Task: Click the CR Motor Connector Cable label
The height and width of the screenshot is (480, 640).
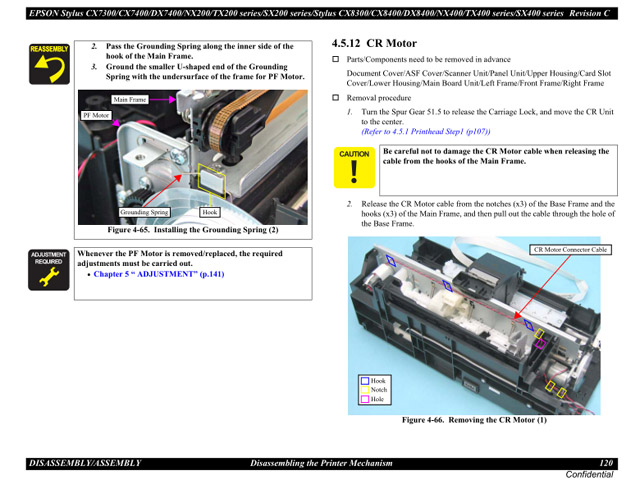Action: [570, 249]
